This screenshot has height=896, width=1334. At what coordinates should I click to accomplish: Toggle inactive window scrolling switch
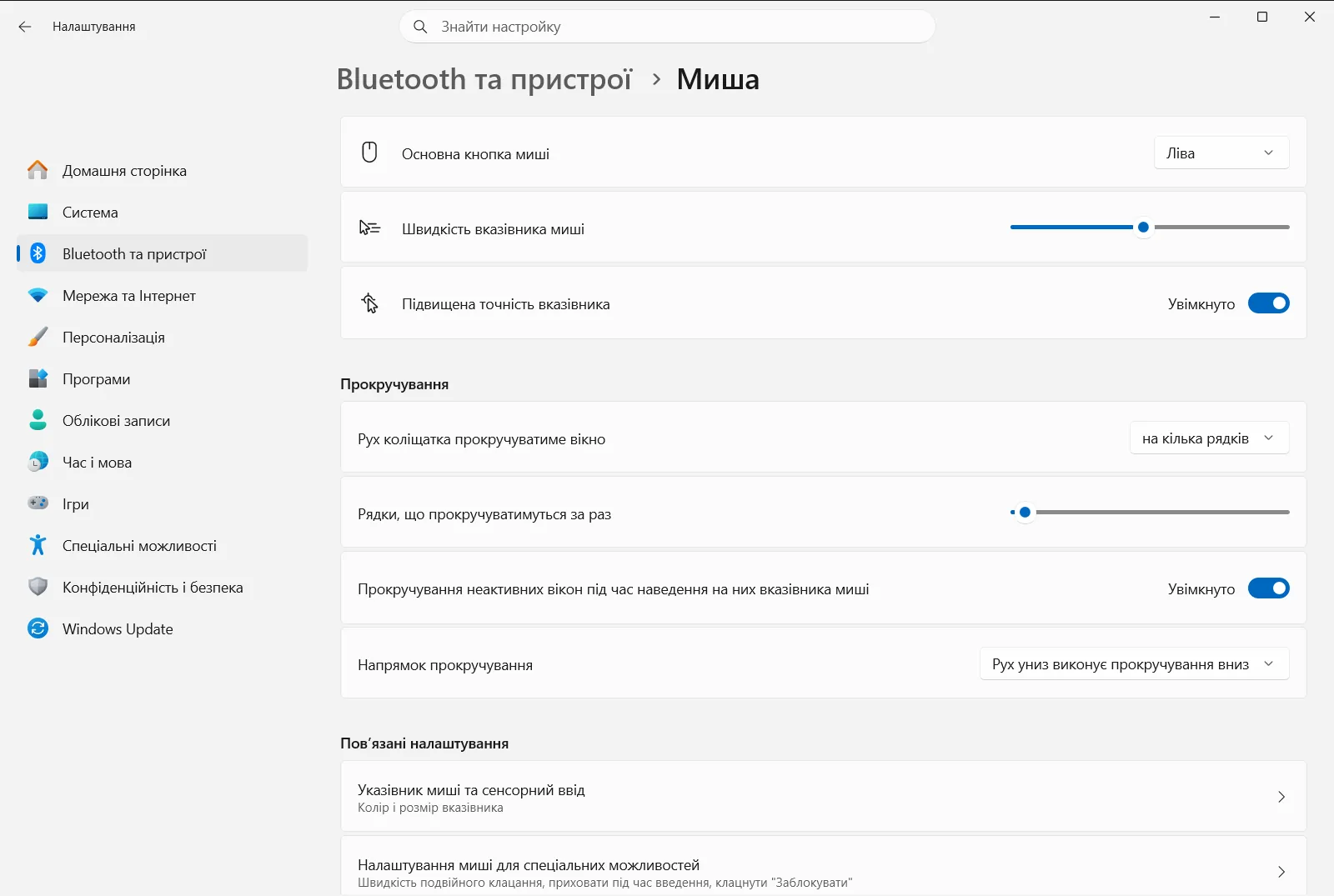tap(1268, 588)
